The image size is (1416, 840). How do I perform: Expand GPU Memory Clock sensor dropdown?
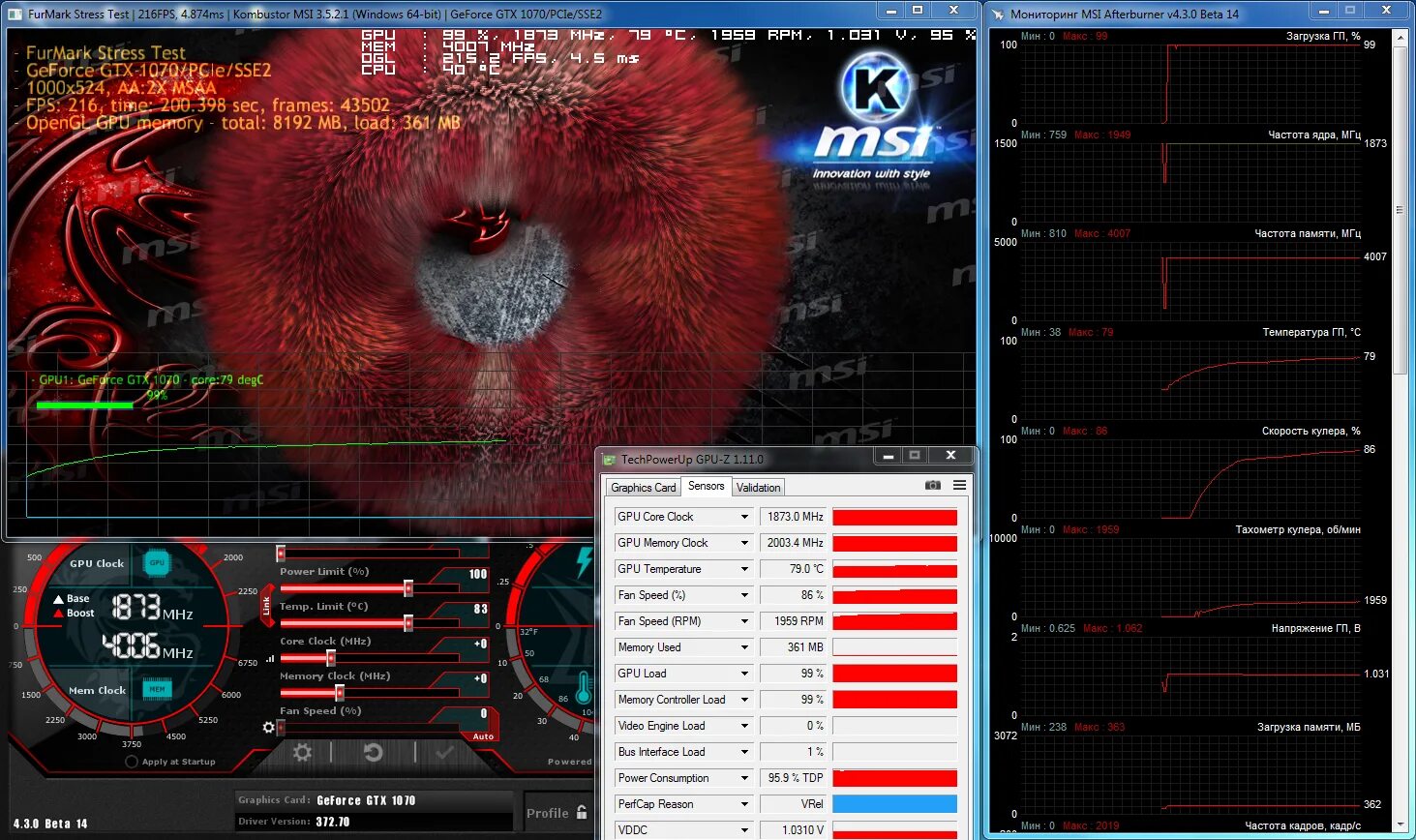(744, 543)
